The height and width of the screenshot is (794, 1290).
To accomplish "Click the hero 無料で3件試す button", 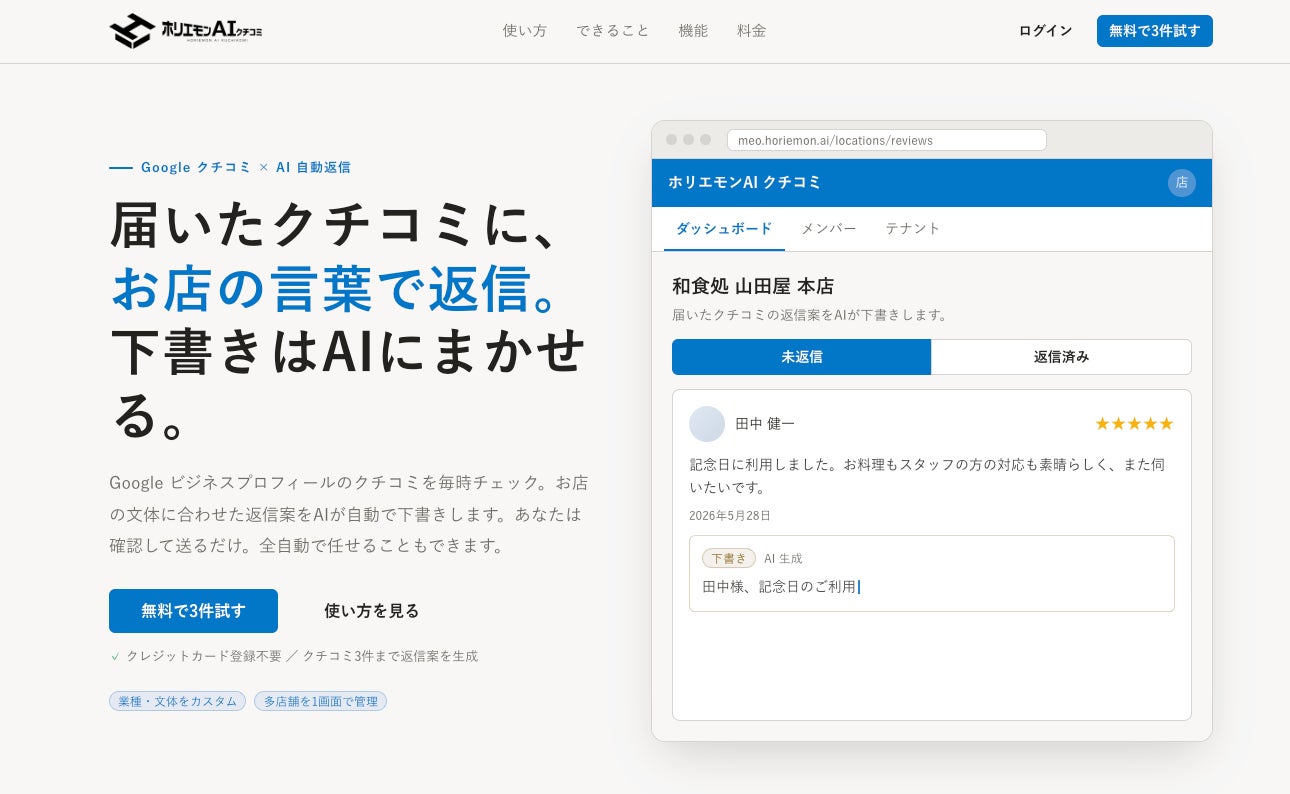I will tap(193, 611).
